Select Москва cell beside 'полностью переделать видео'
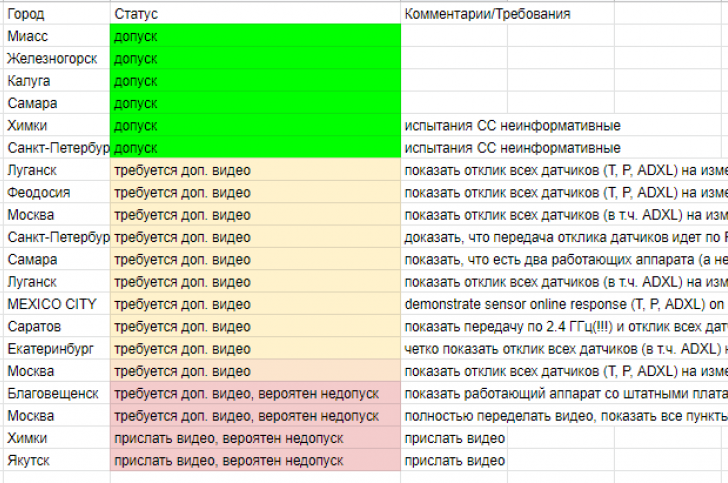Image resolution: width=728 pixels, height=483 pixels. tap(57, 416)
